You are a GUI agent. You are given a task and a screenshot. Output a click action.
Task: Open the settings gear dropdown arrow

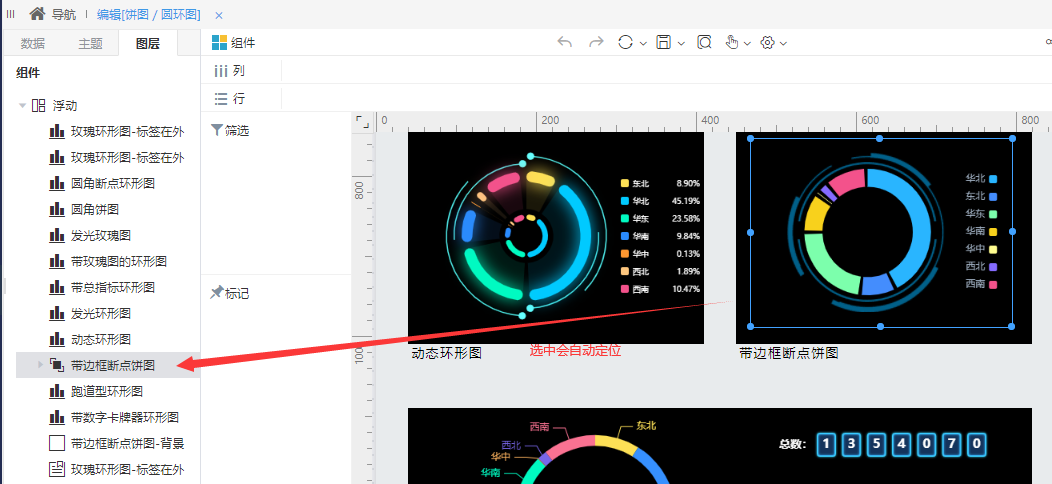(783, 44)
